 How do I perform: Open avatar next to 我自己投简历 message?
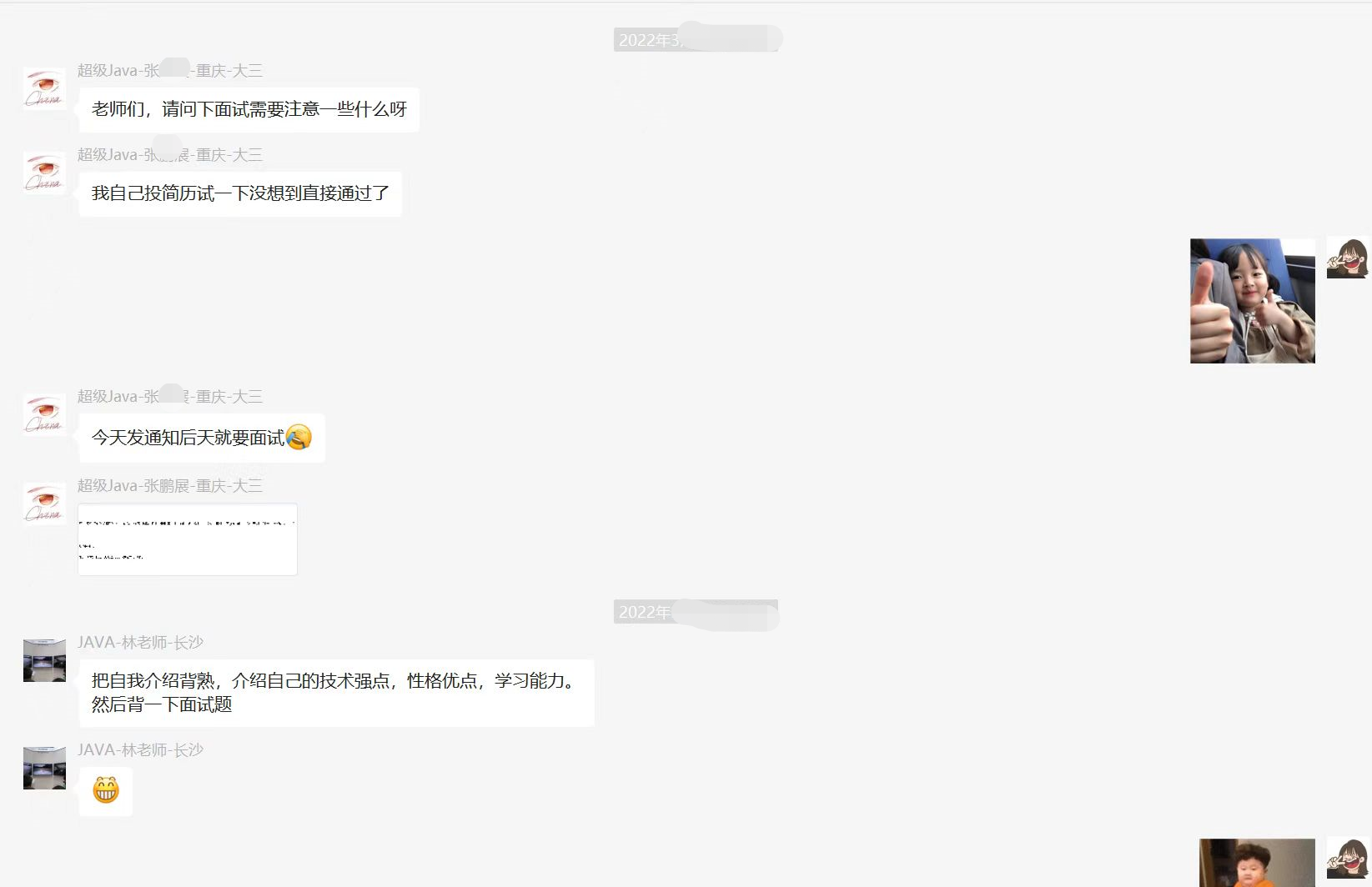(x=44, y=173)
